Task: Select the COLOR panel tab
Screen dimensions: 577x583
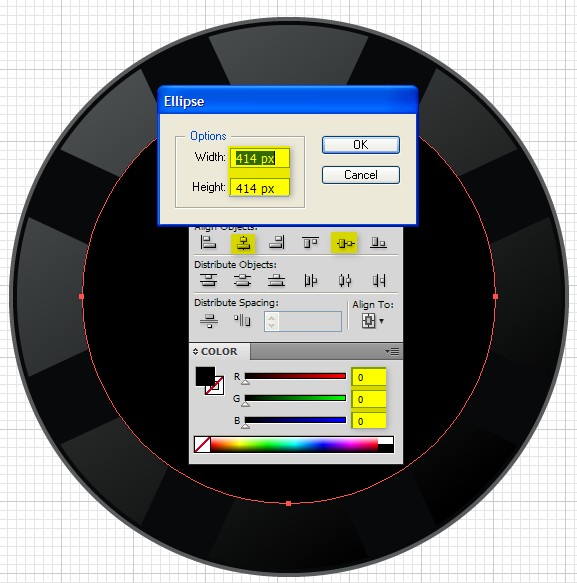Action: tap(219, 351)
